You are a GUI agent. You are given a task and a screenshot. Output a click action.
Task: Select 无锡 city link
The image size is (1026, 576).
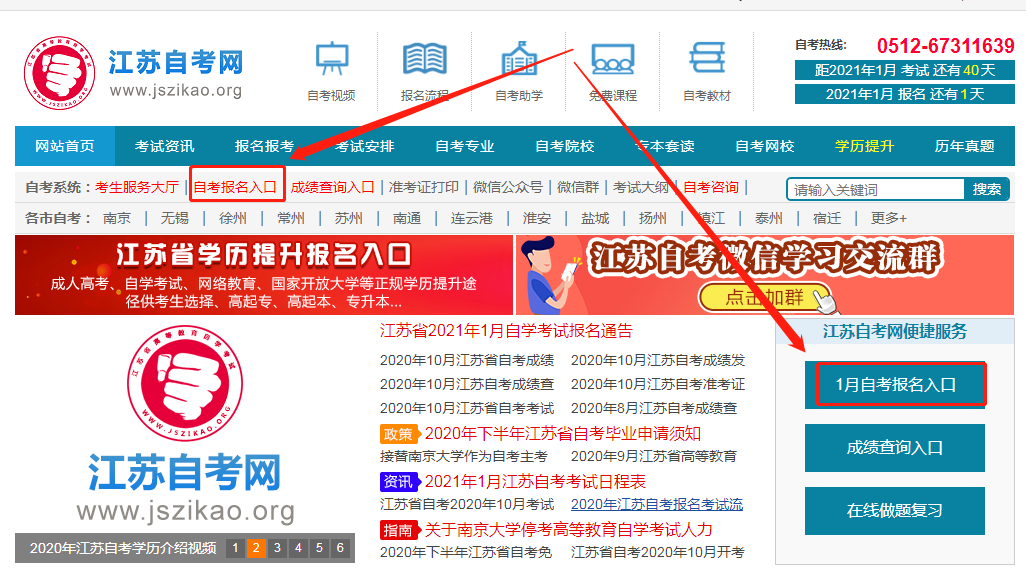click(175, 218)
